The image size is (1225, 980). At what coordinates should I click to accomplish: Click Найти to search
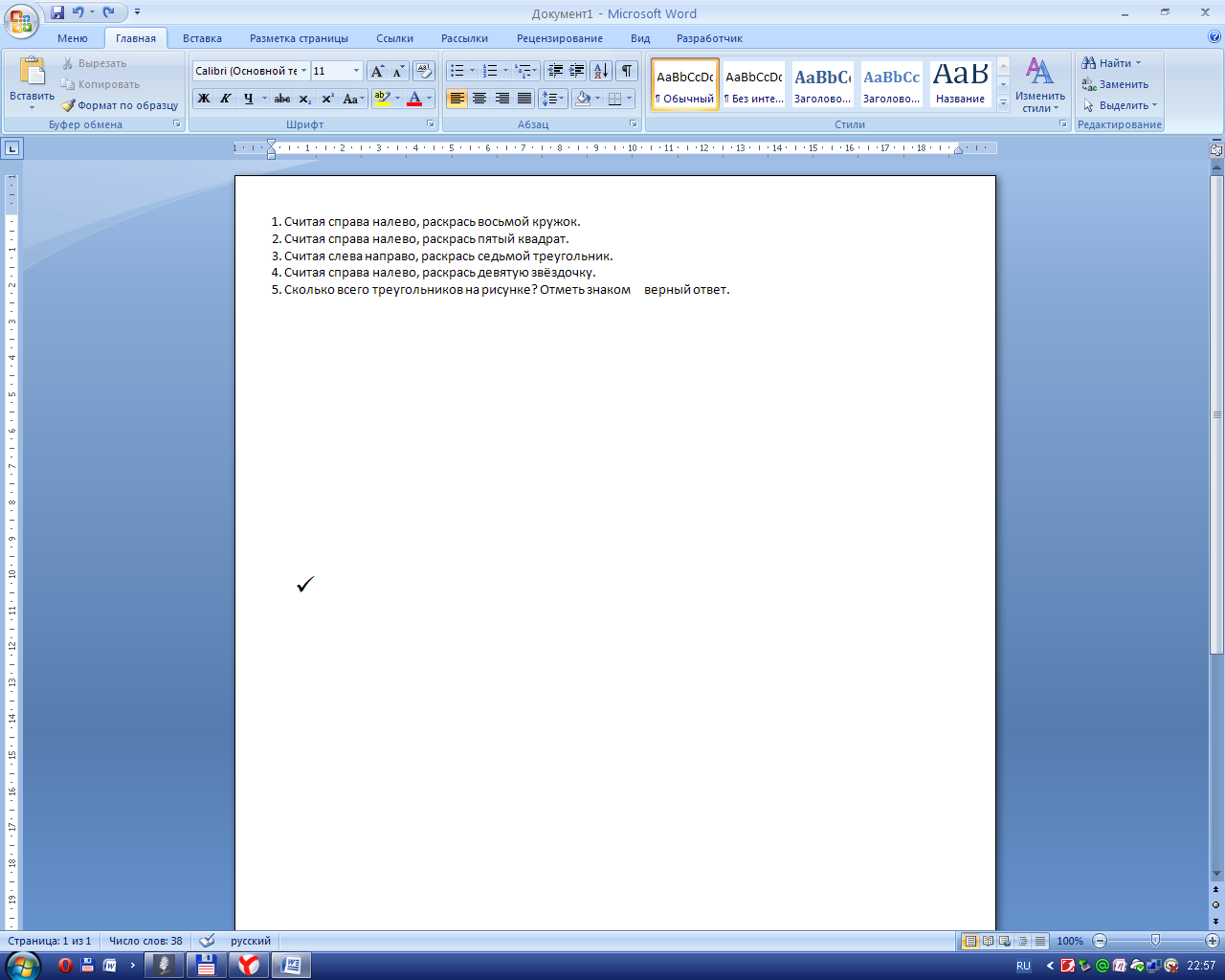coord(1112,63)
